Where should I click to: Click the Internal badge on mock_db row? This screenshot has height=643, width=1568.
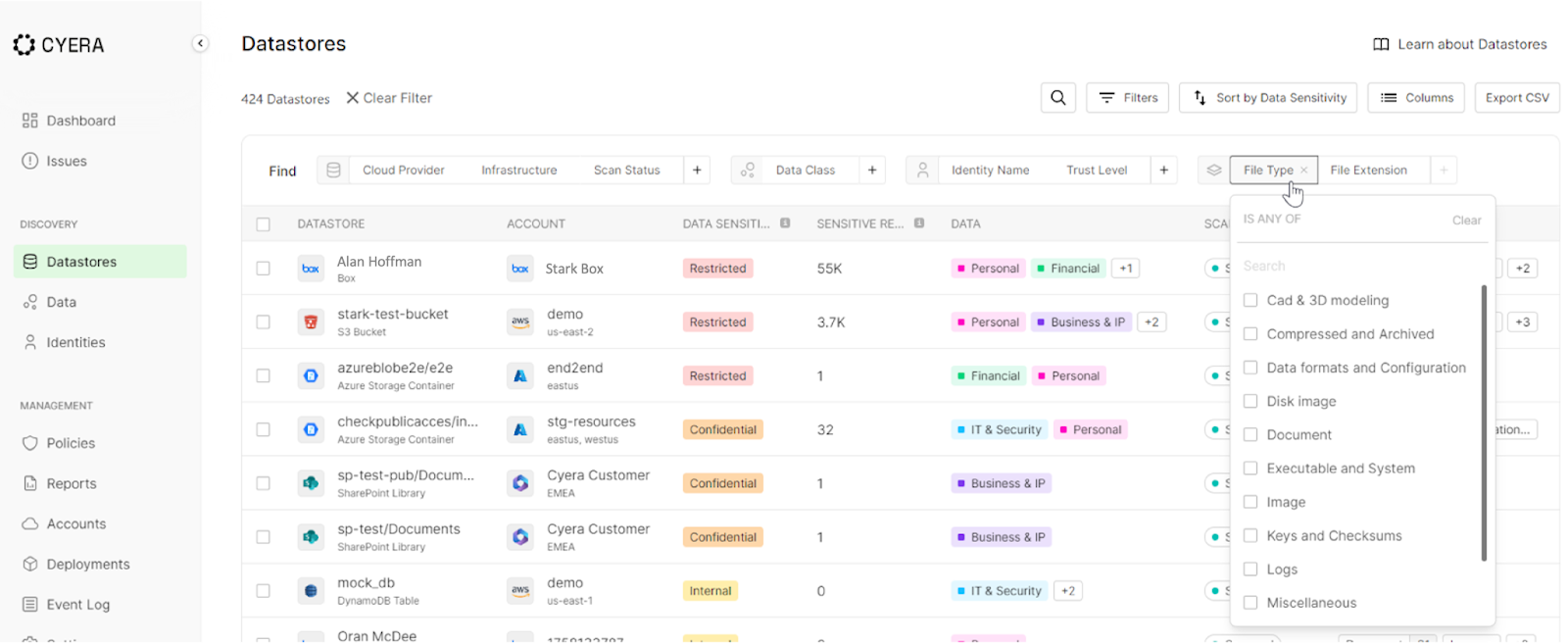710,591
